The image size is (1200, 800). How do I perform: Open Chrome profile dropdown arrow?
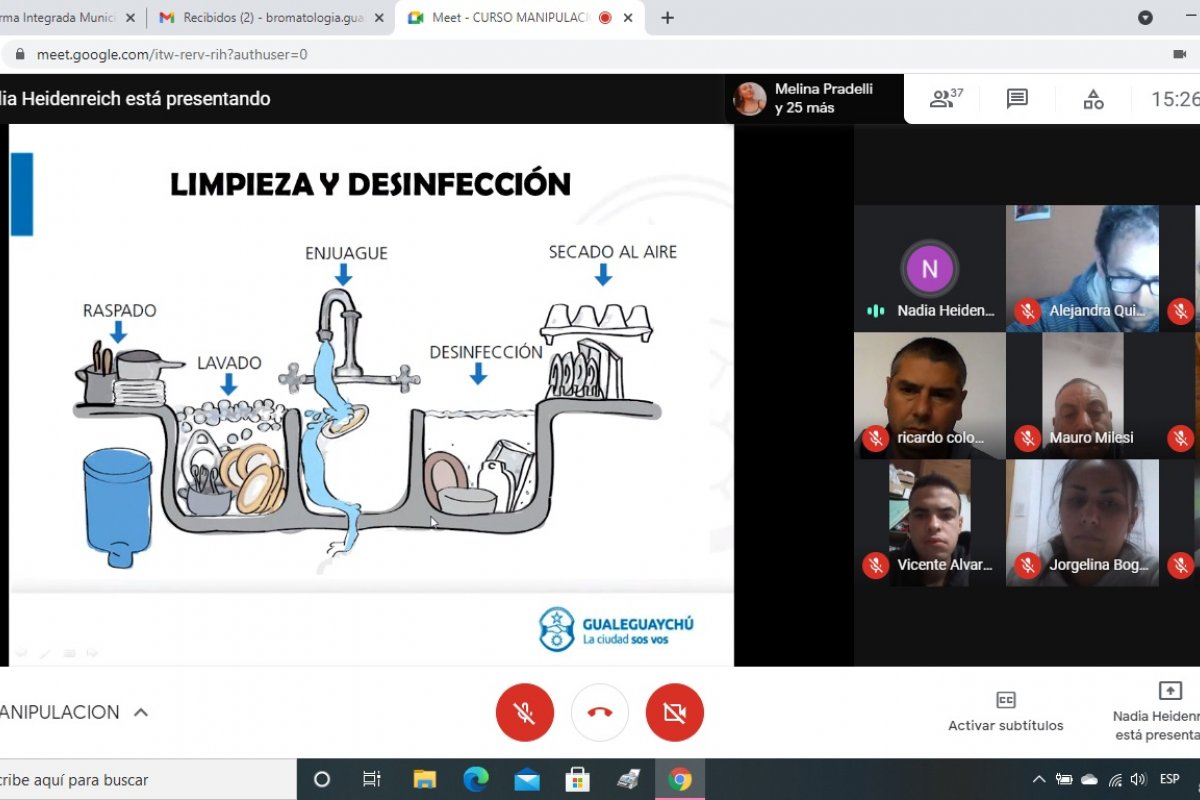(x=1145, y=18)
